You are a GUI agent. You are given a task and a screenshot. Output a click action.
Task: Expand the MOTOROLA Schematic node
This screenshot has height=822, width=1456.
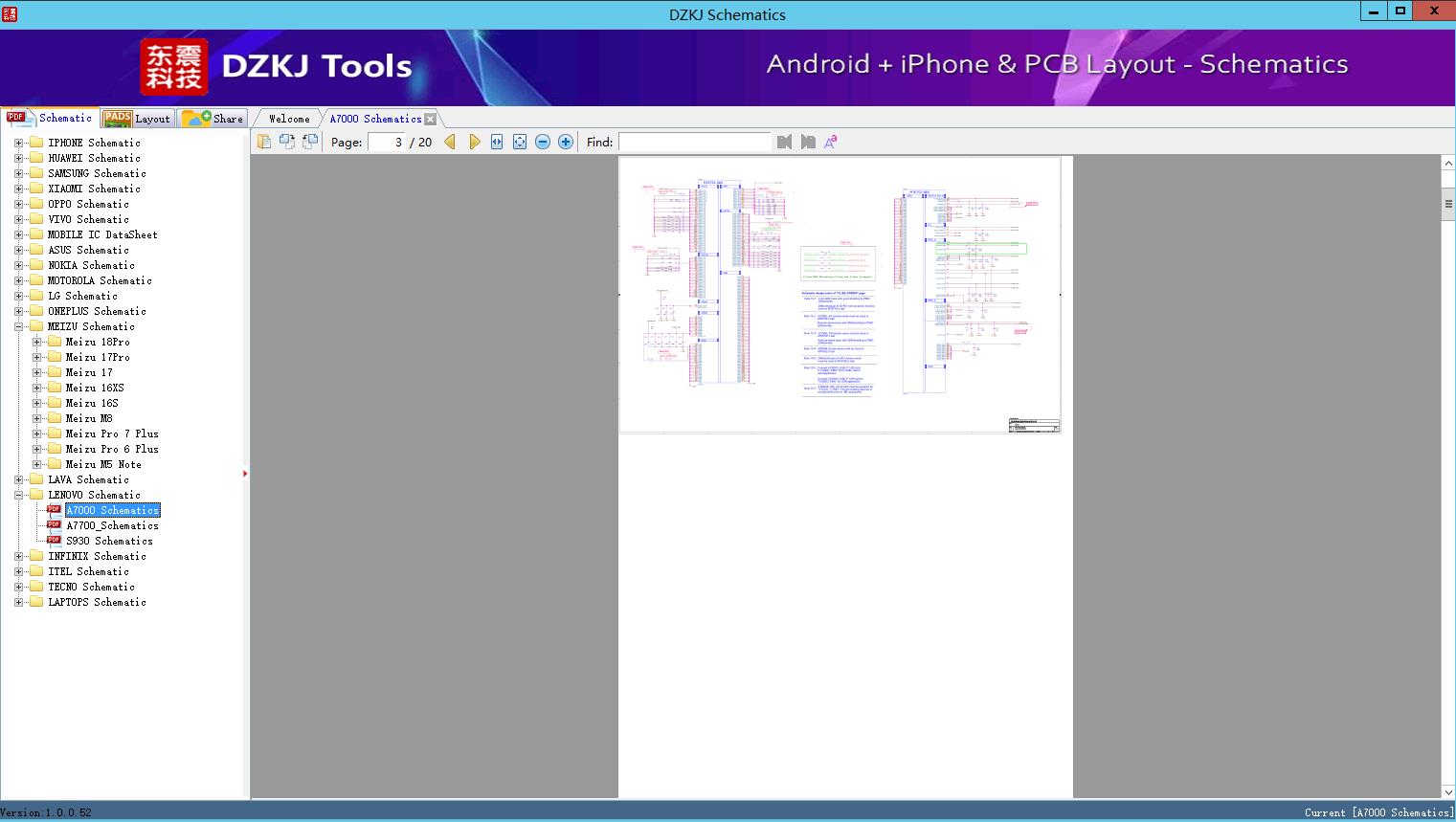[x=18, y=280]
